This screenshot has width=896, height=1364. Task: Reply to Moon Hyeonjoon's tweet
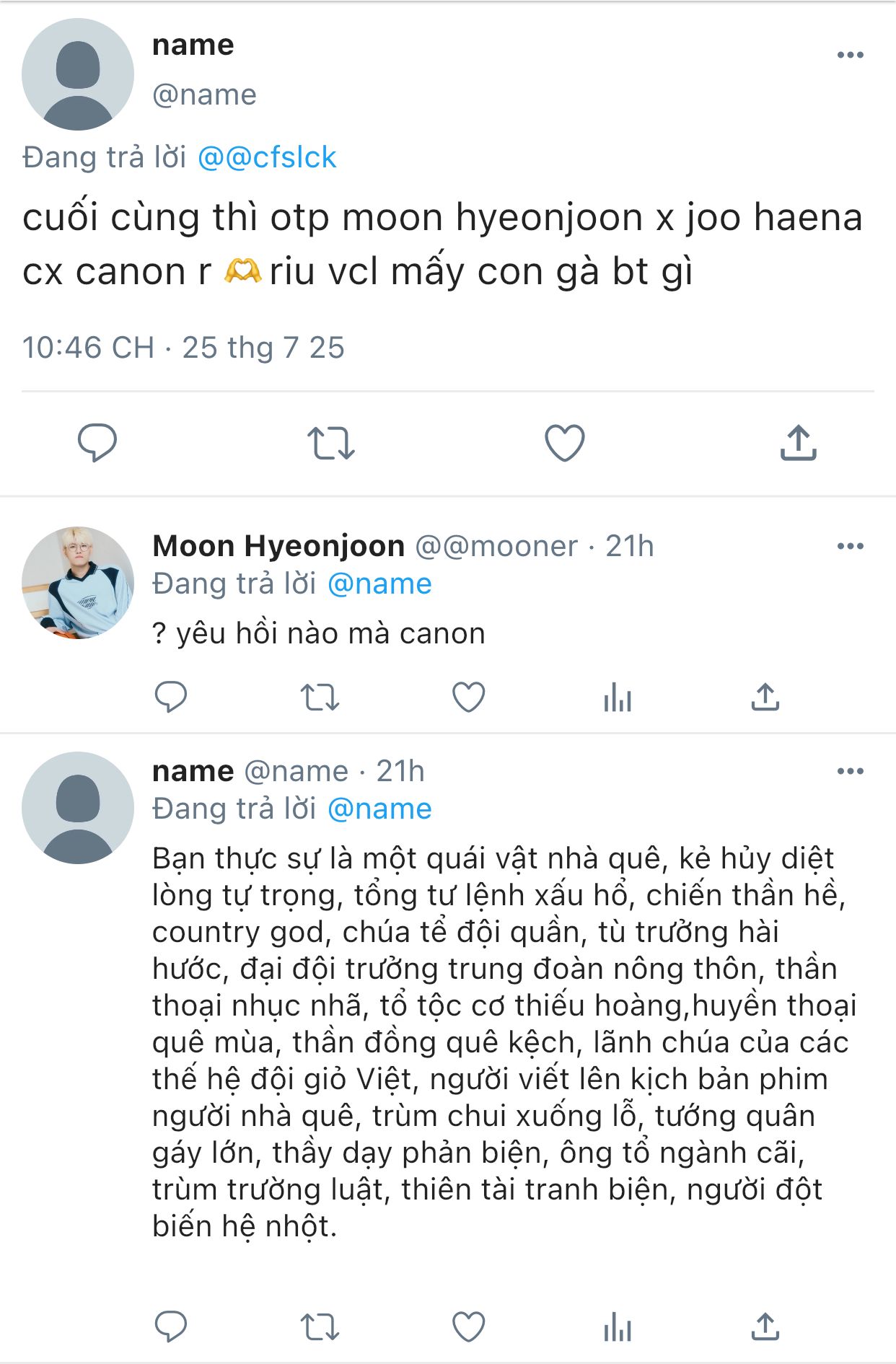pos(171,697)
